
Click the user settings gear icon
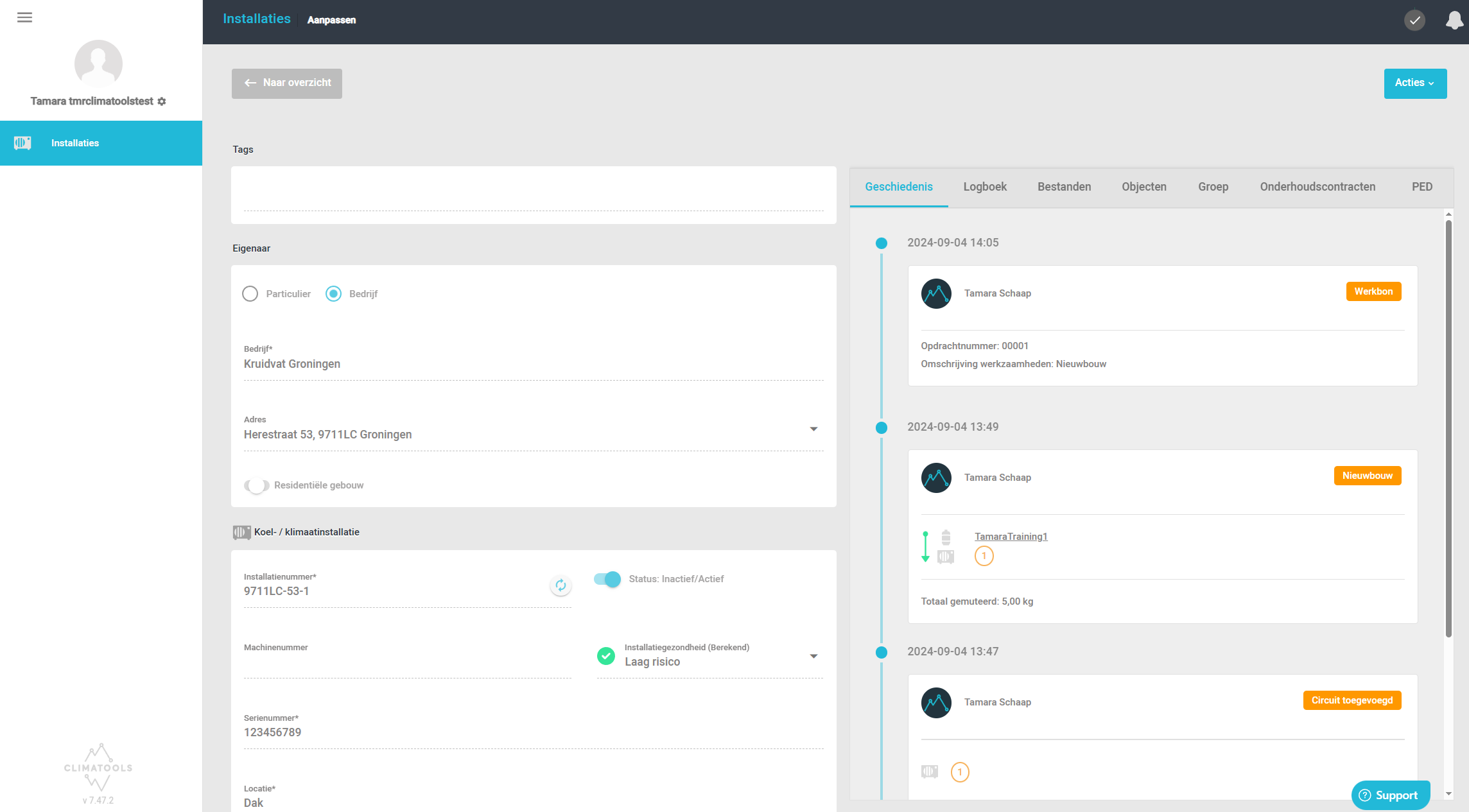(x=162, y=101)
